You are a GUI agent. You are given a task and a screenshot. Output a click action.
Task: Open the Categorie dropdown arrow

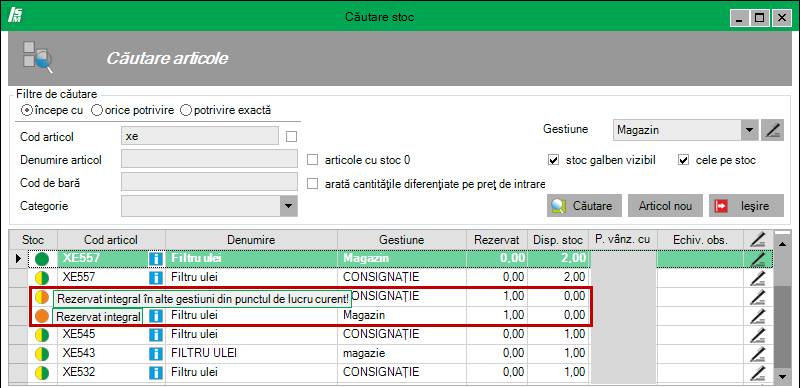click(288, 206)
